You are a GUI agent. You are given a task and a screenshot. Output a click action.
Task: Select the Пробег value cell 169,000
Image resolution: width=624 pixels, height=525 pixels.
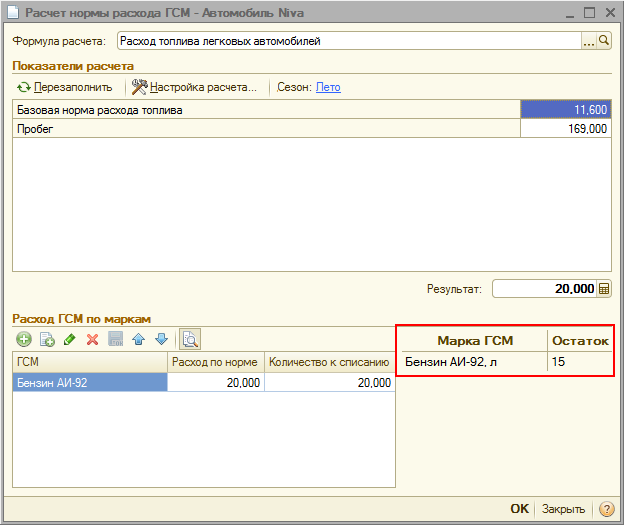coord(565,129)
